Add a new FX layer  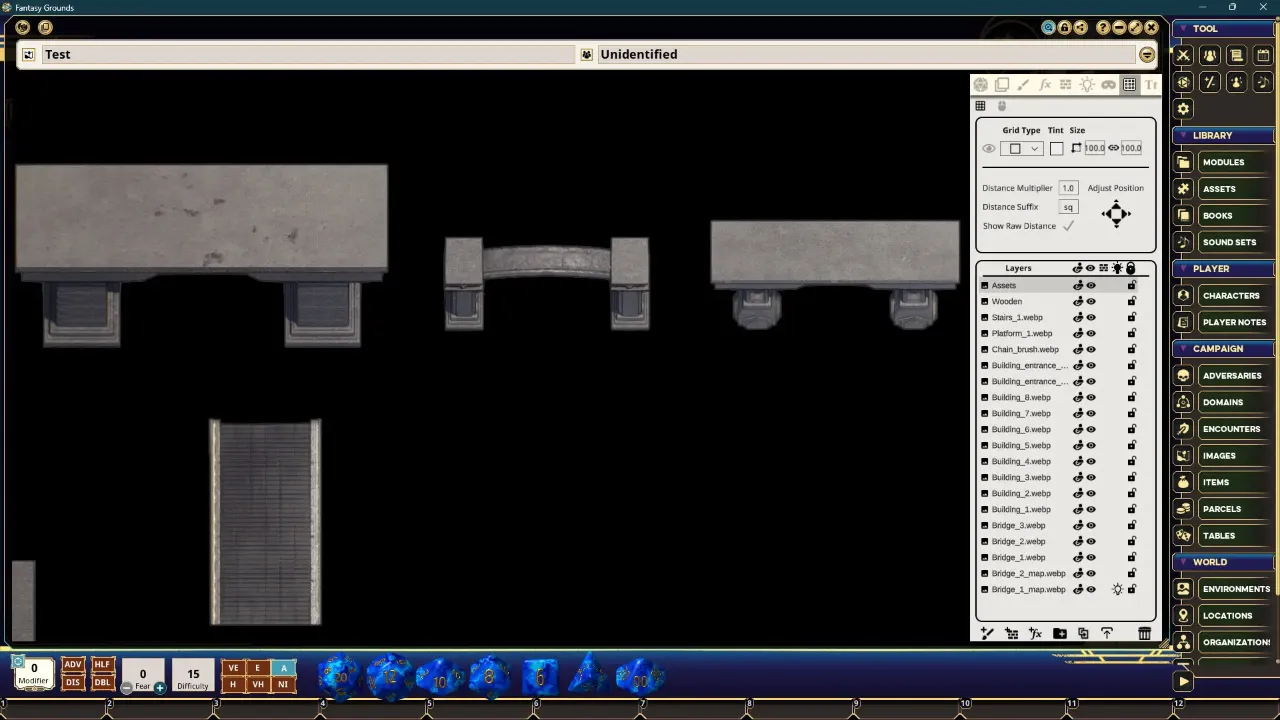pyautogui.click(x=1035, y=633)
